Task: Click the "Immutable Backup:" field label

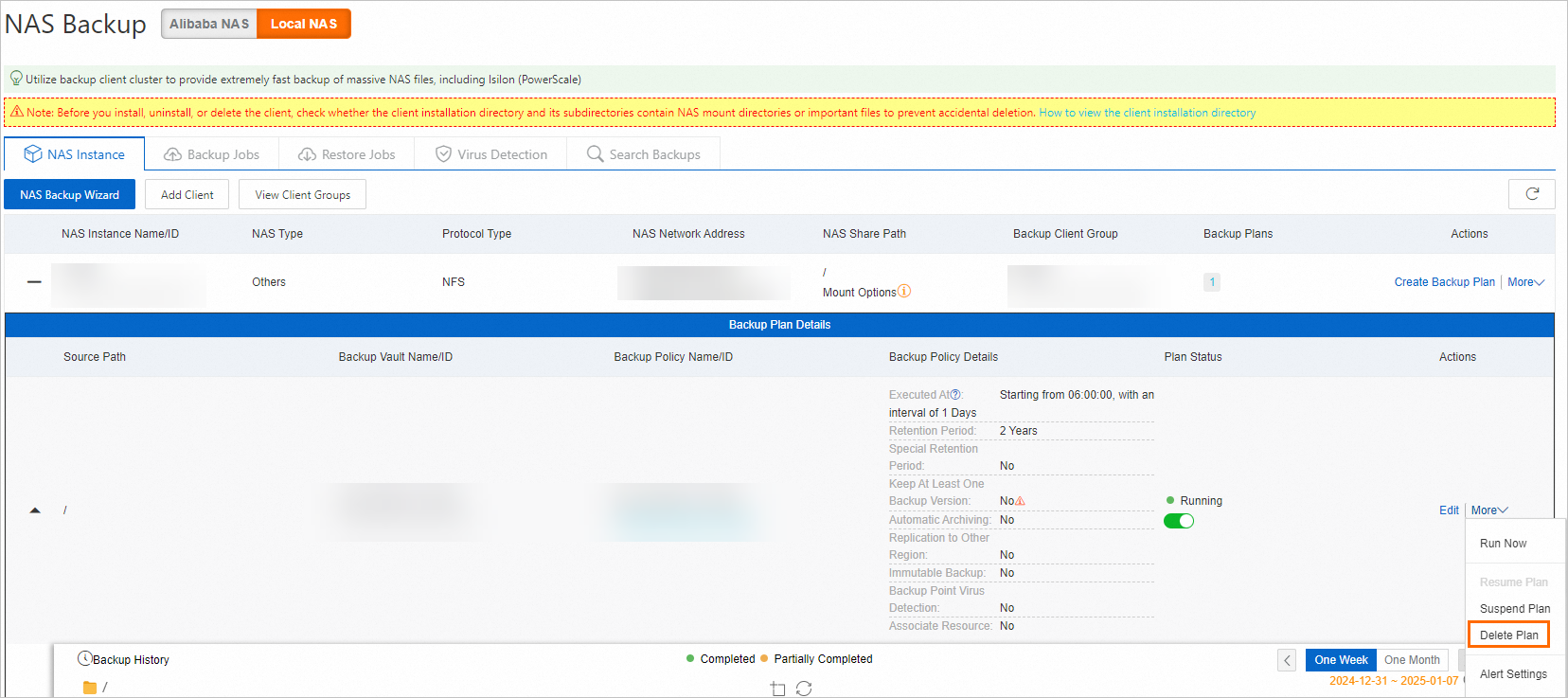Action: 937,573
